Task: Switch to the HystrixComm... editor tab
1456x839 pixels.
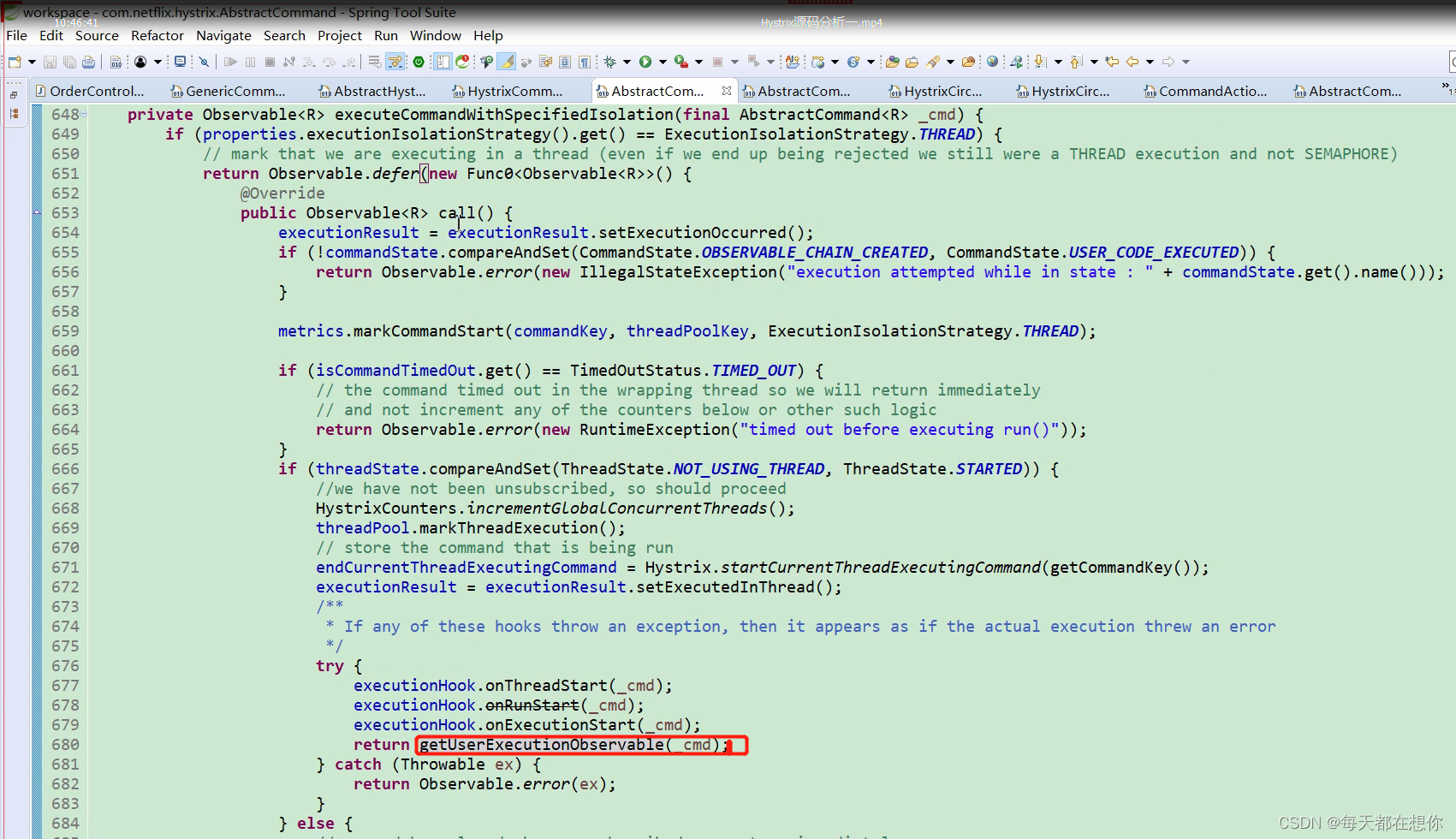Action: coord(507,91)
